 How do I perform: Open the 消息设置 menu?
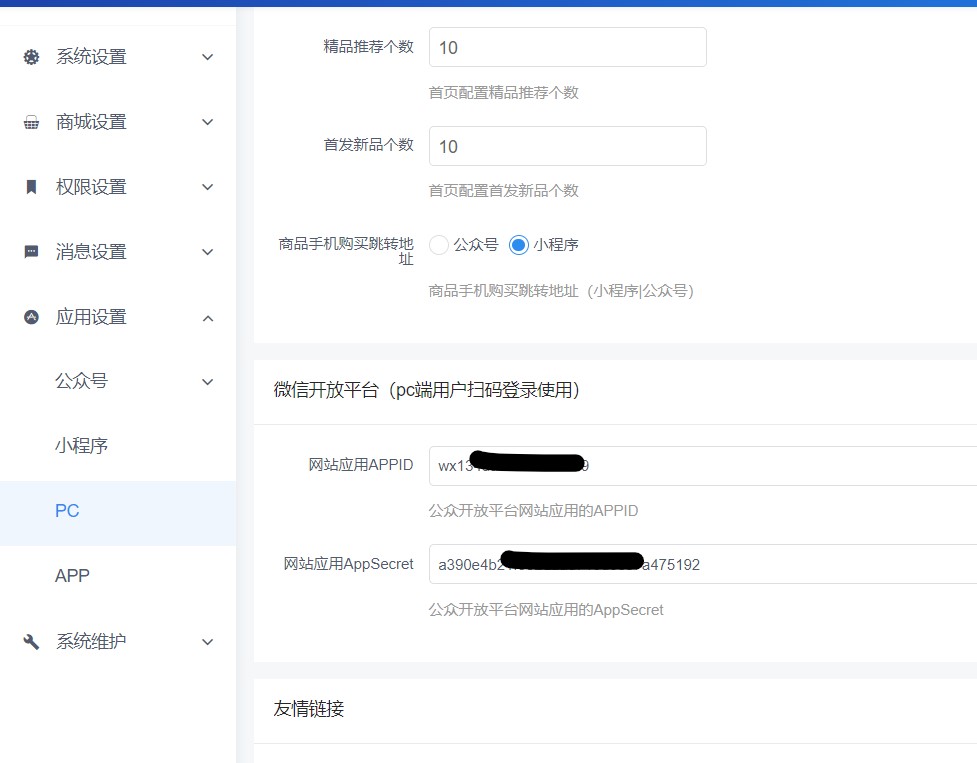(118, 252)
